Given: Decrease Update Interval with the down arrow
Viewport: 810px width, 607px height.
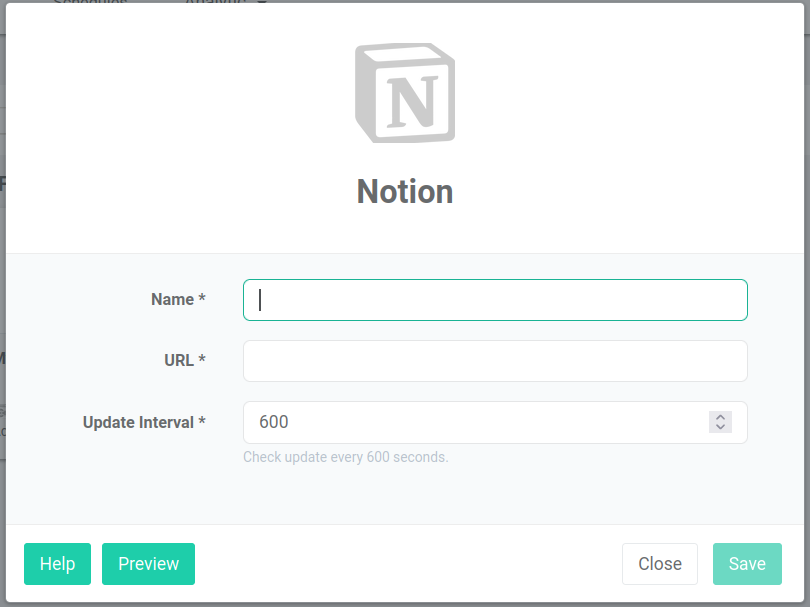Looking at the screenshot, I should (721, 427).
